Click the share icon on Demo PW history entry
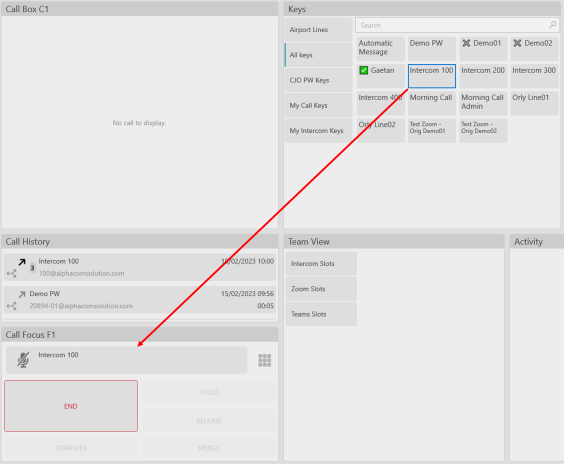The height and width of the screenshot is (464, 564). tap(12, 306)
